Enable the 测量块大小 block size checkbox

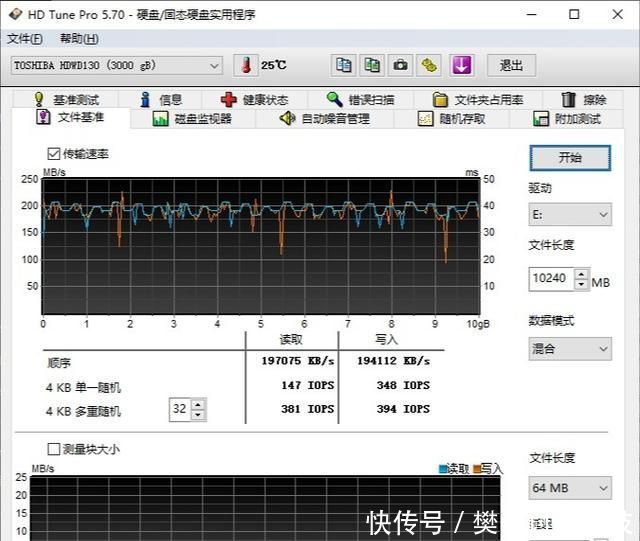click(x=54, y=449)
